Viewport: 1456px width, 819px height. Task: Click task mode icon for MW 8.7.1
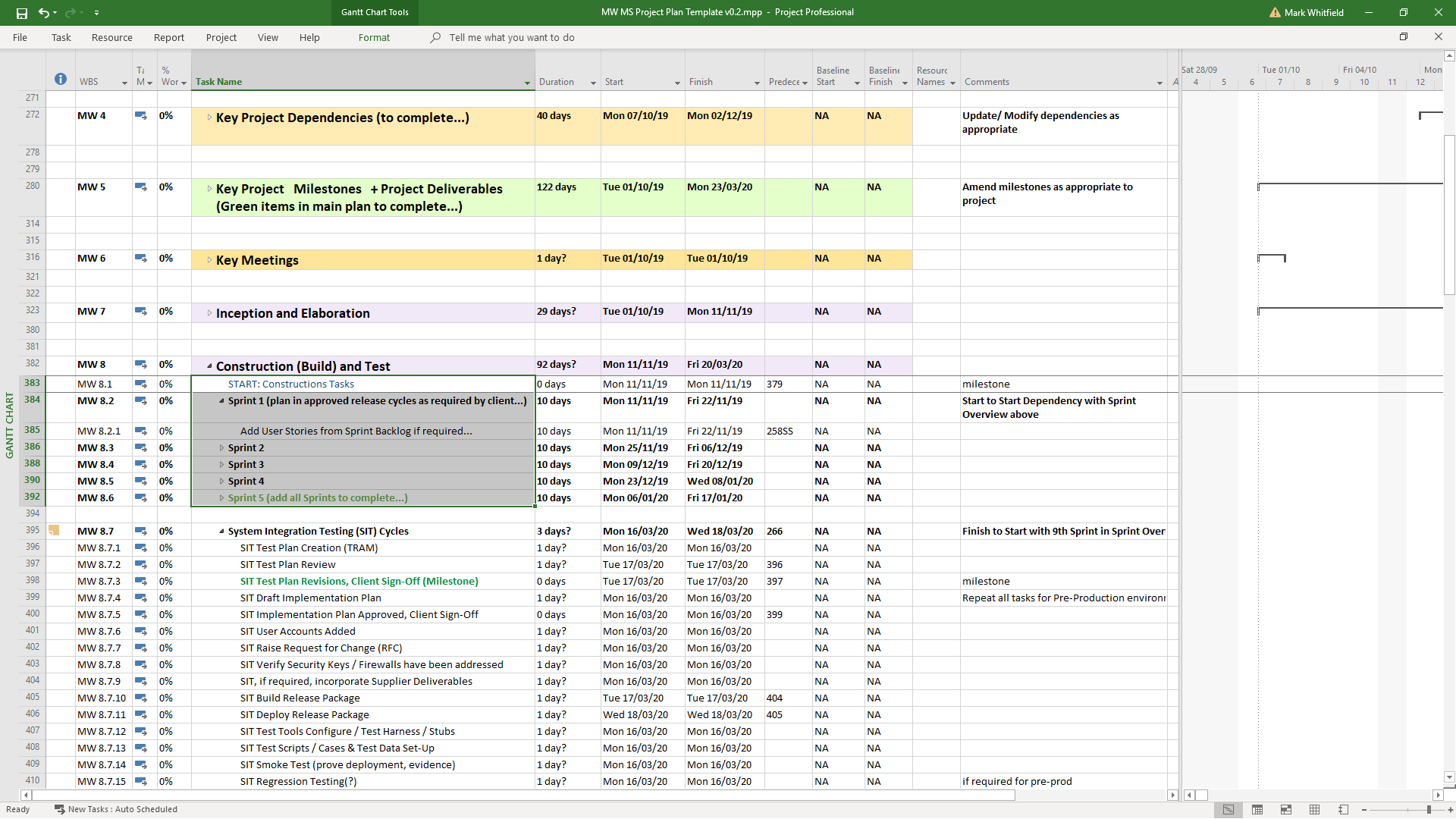141,548
